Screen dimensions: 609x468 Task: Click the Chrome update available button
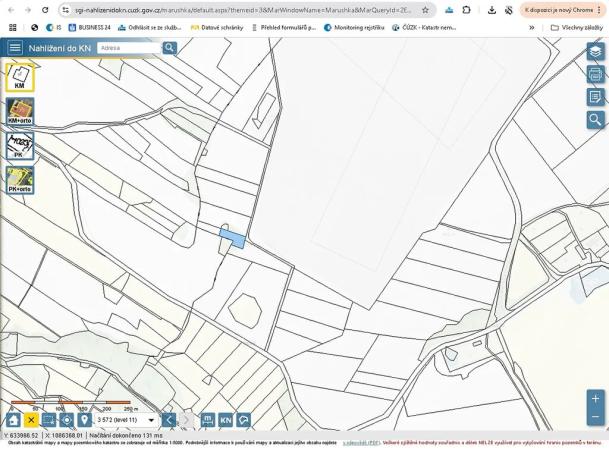(556, 9)
